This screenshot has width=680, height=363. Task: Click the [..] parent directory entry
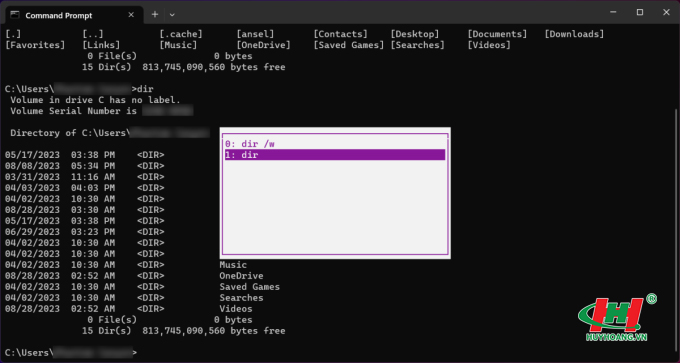point(93,34)
